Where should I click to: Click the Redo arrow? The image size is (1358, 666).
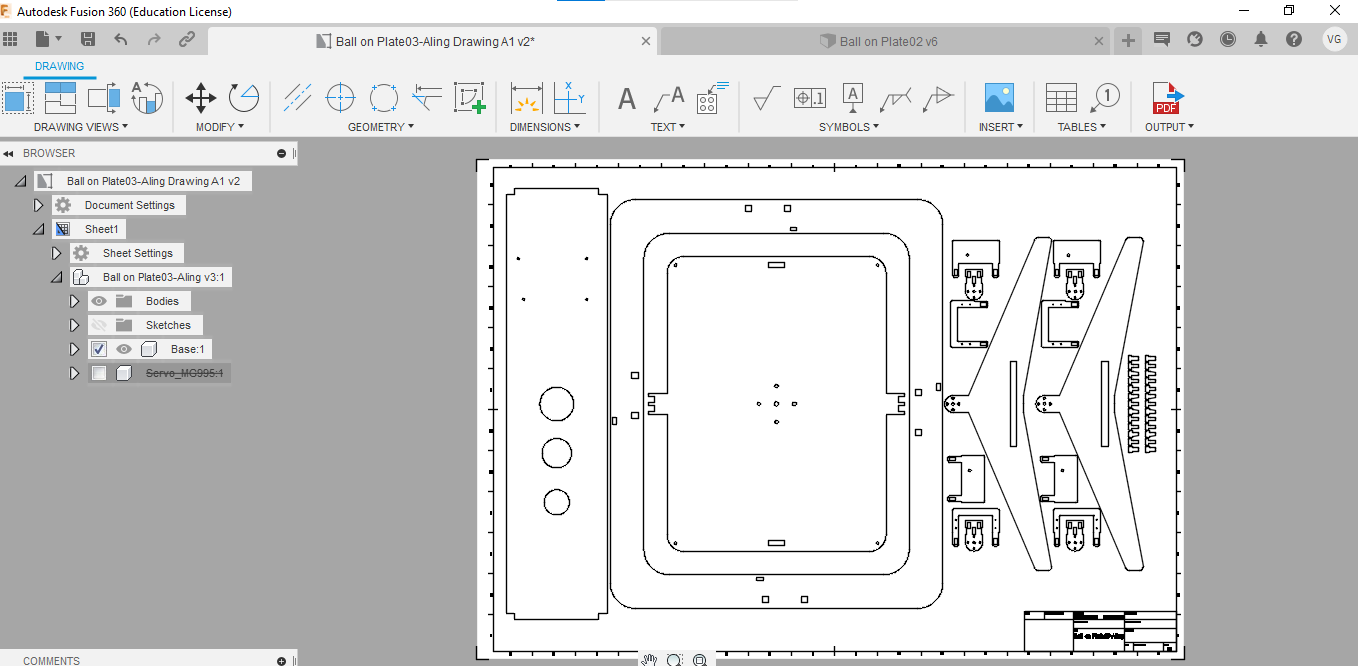click(x=154, y=39)
